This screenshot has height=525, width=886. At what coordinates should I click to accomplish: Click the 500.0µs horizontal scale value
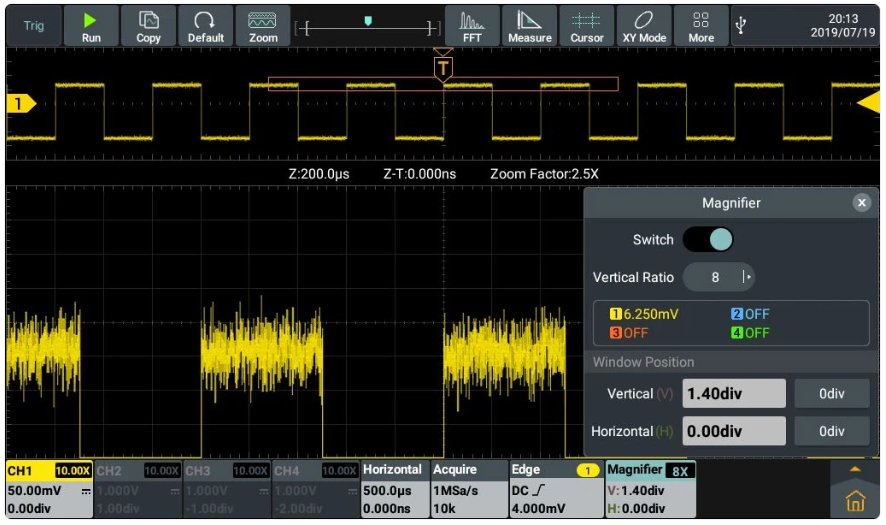(x=387, y=491)
